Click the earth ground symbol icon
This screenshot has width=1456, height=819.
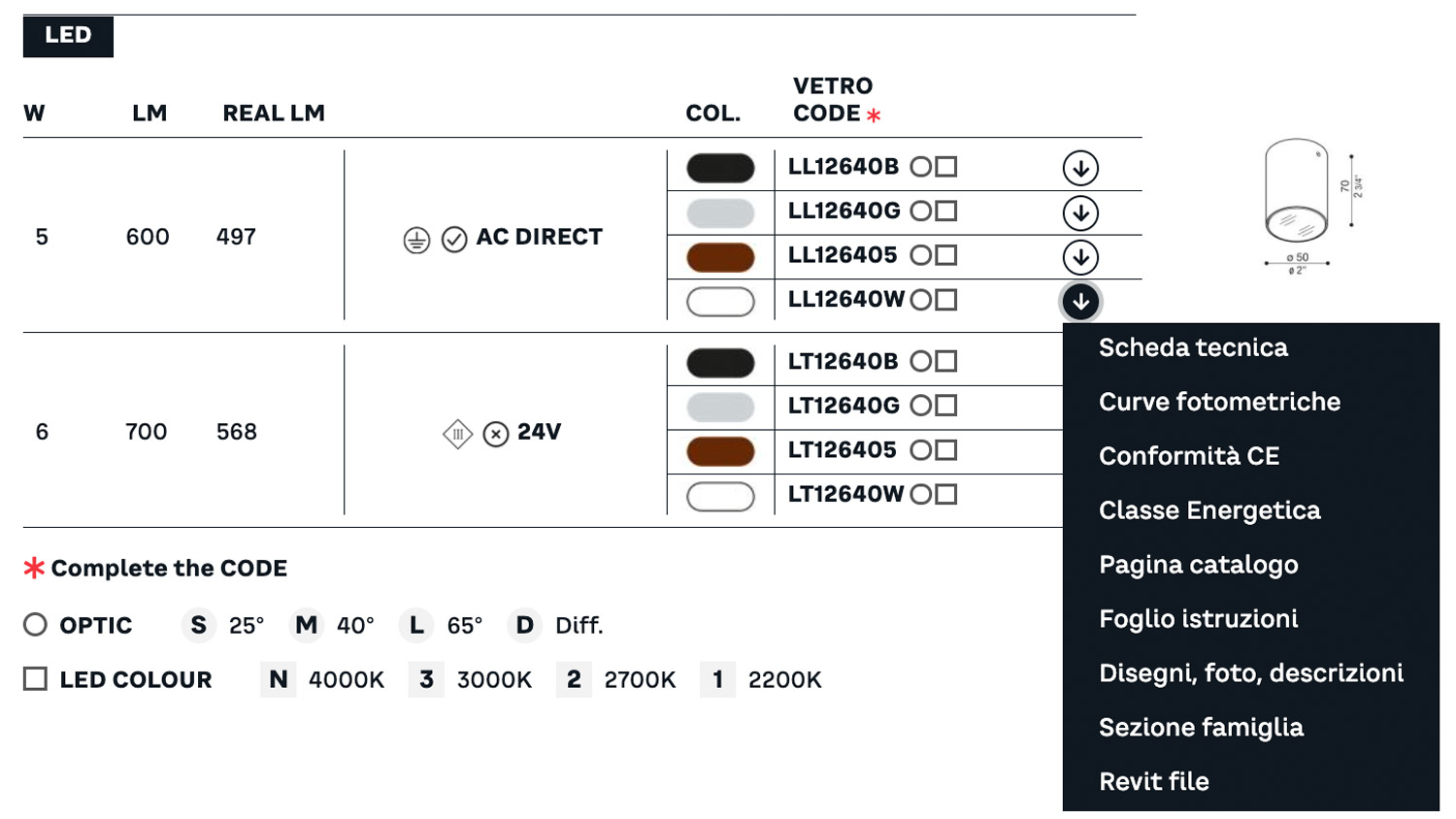pos(416,240)
